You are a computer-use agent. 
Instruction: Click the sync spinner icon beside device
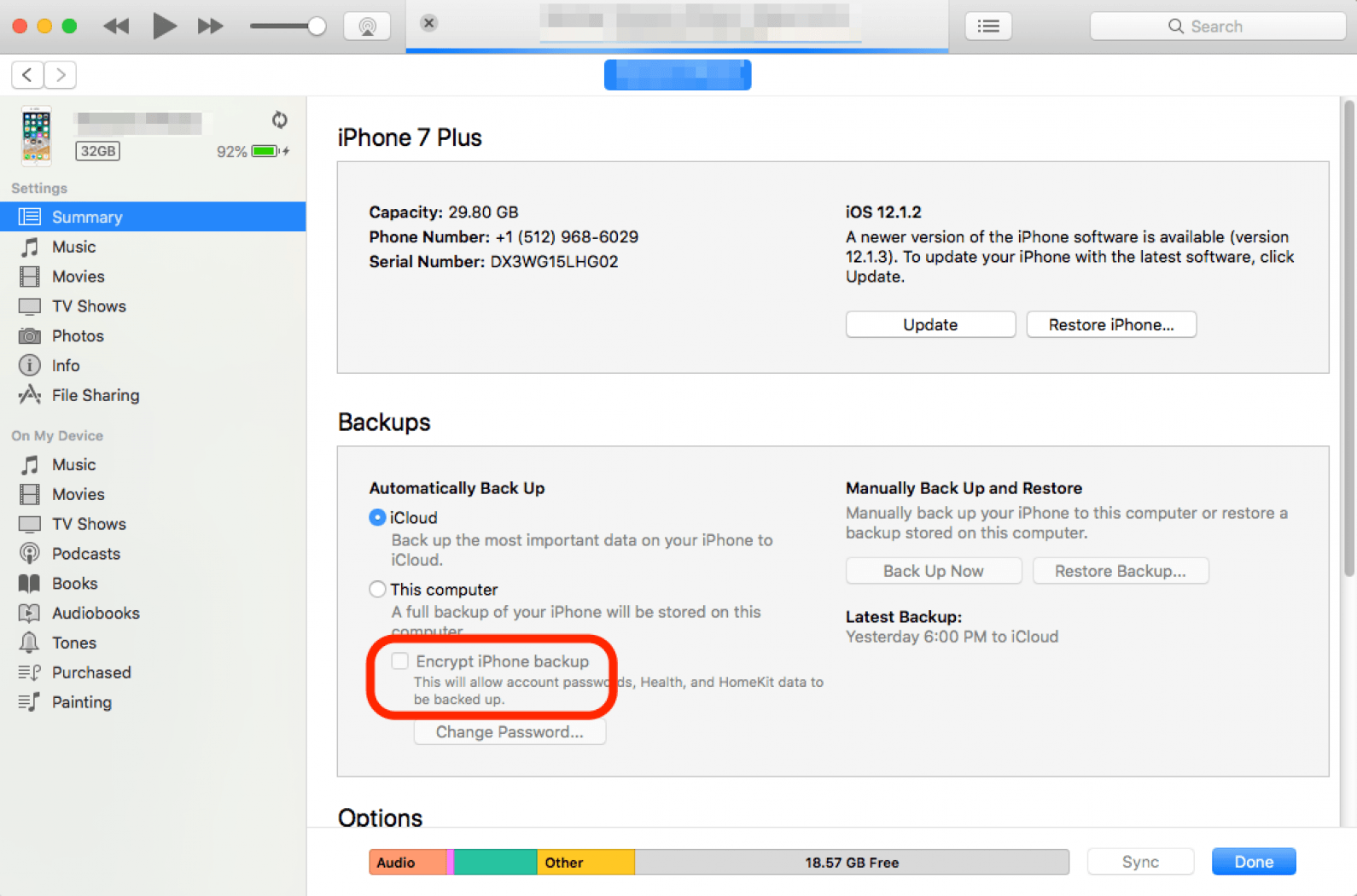(280, 119)
